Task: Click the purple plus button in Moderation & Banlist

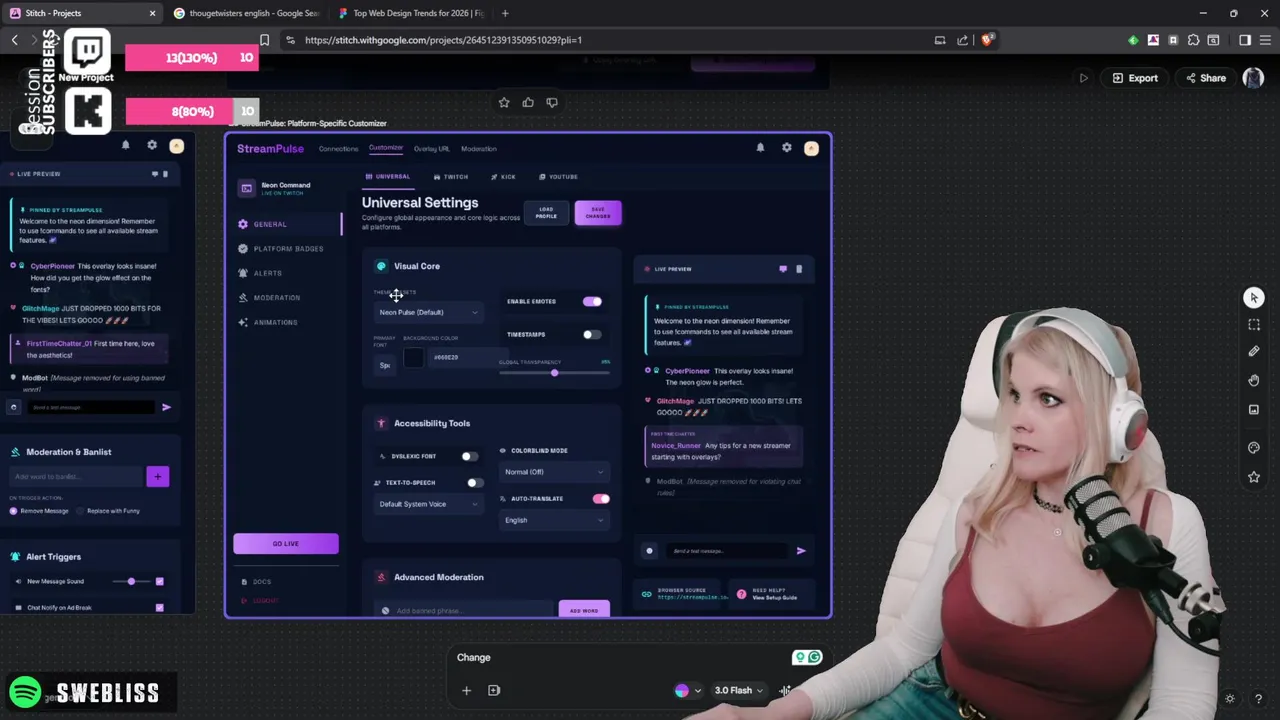Action: [x=157, y=476]
